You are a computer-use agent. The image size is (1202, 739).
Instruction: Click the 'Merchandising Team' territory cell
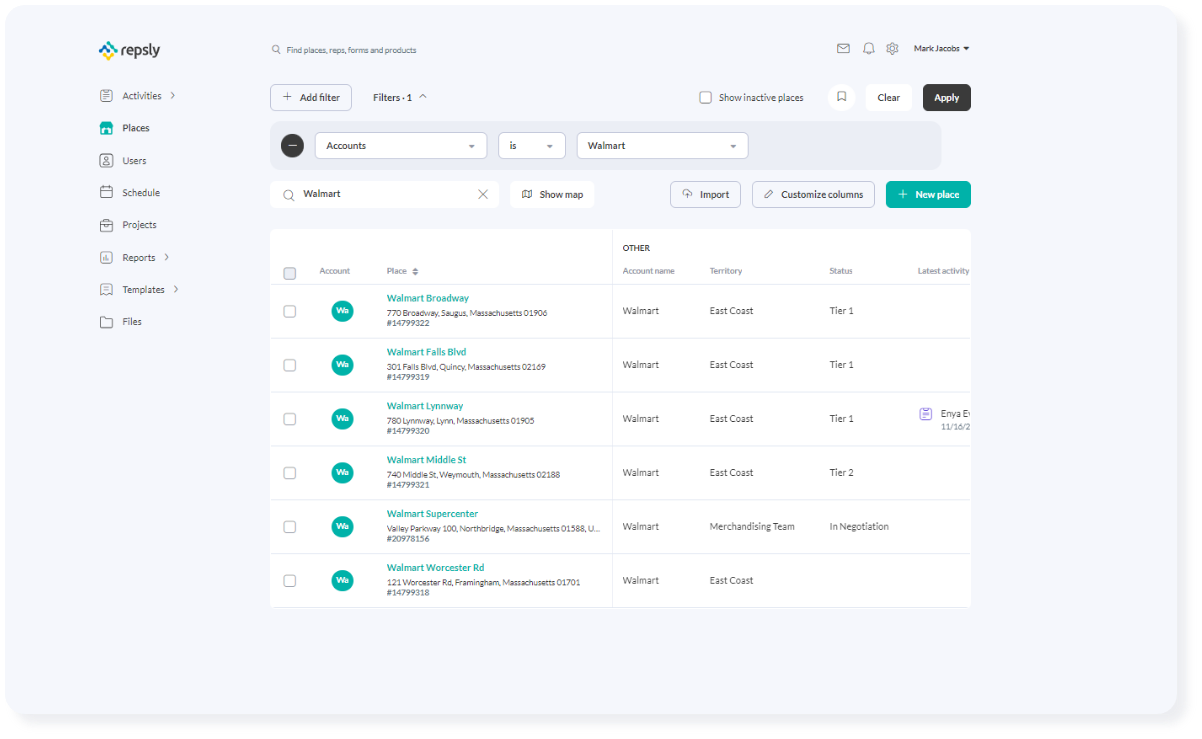(x=752, y=526)
